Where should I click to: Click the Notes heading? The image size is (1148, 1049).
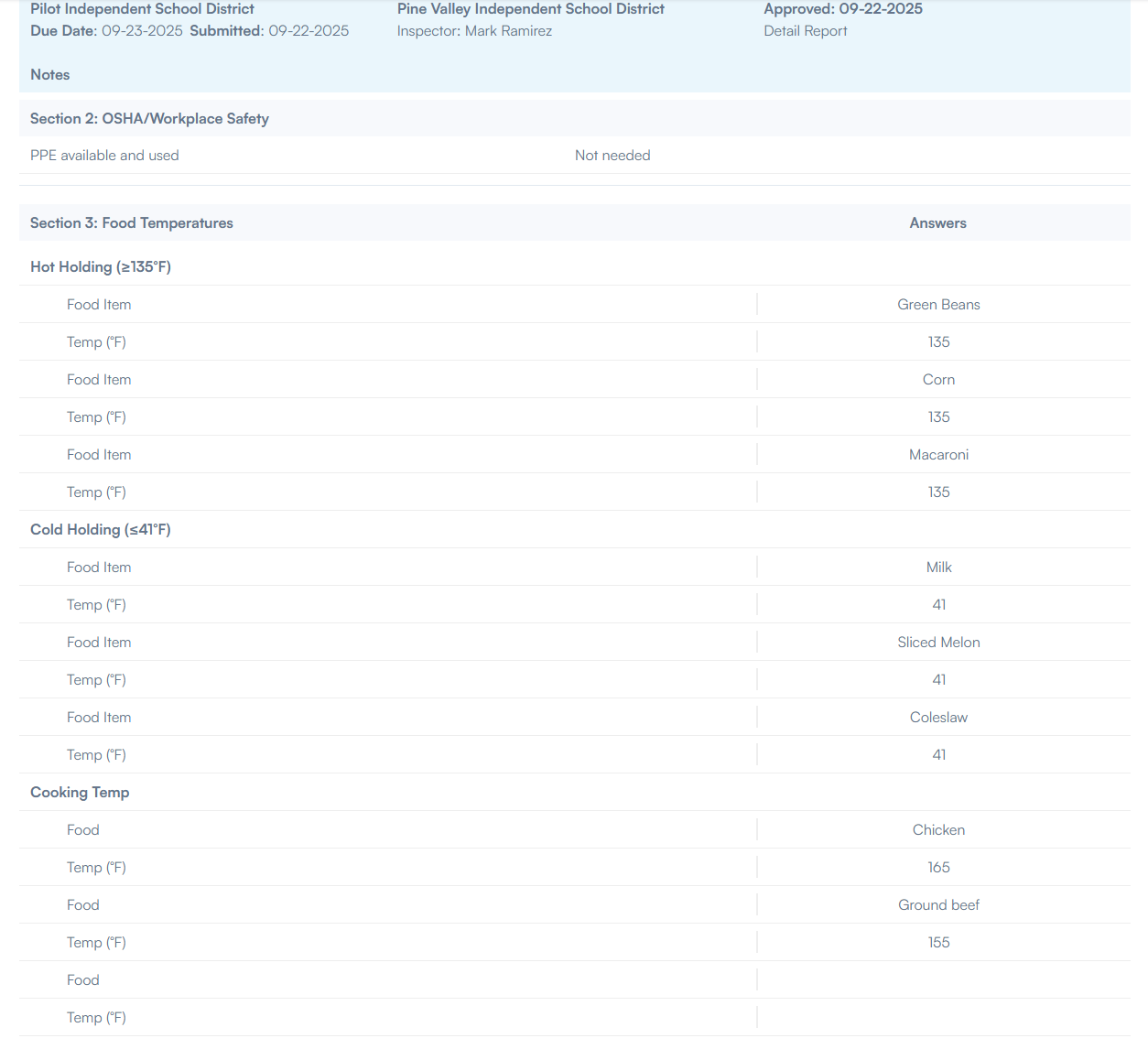click(x=50, y=75)
